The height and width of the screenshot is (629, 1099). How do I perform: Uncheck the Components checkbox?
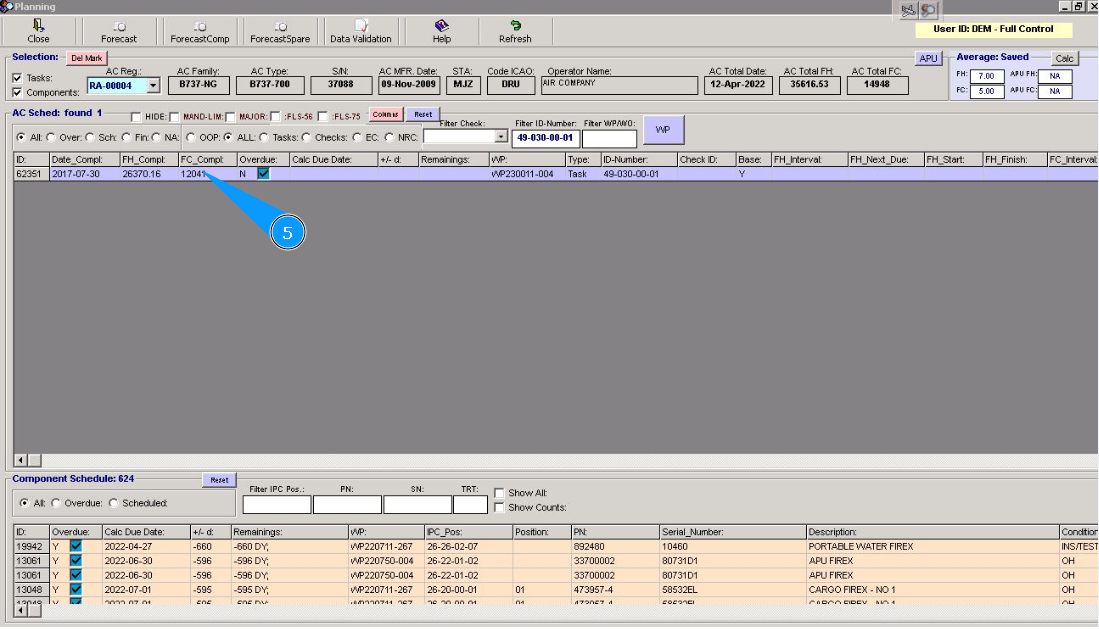pos(17,92)
